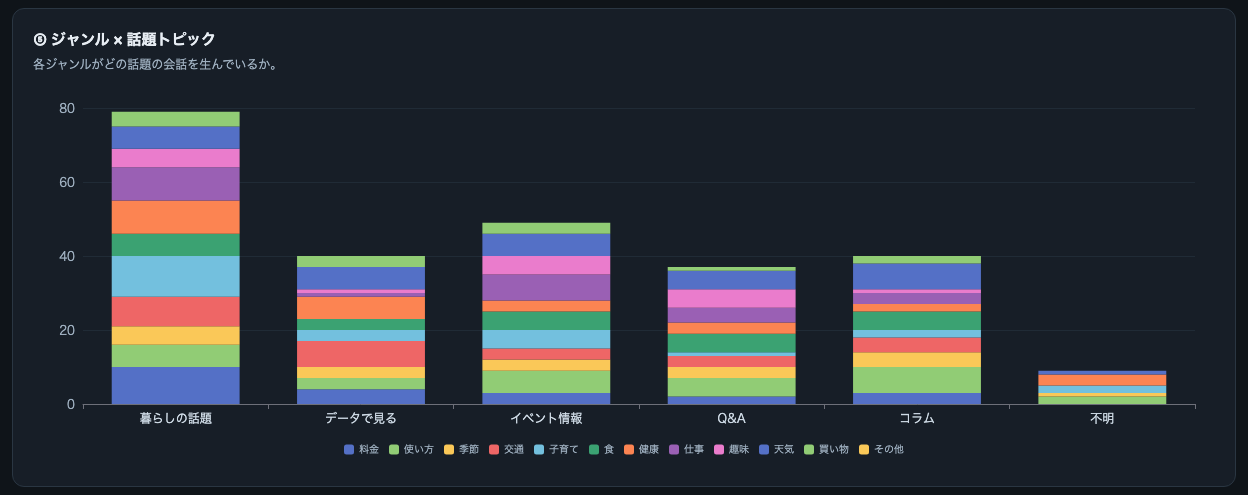Toggle the 交通 legend entry
The width and height of the screenshot is (1248, 495).
click(506, 449)
